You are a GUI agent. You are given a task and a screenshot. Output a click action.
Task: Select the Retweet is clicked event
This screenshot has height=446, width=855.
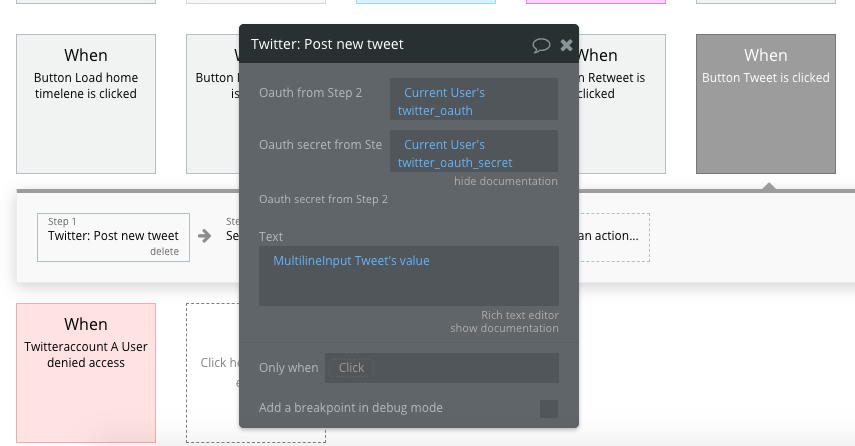tap(622, 104)
